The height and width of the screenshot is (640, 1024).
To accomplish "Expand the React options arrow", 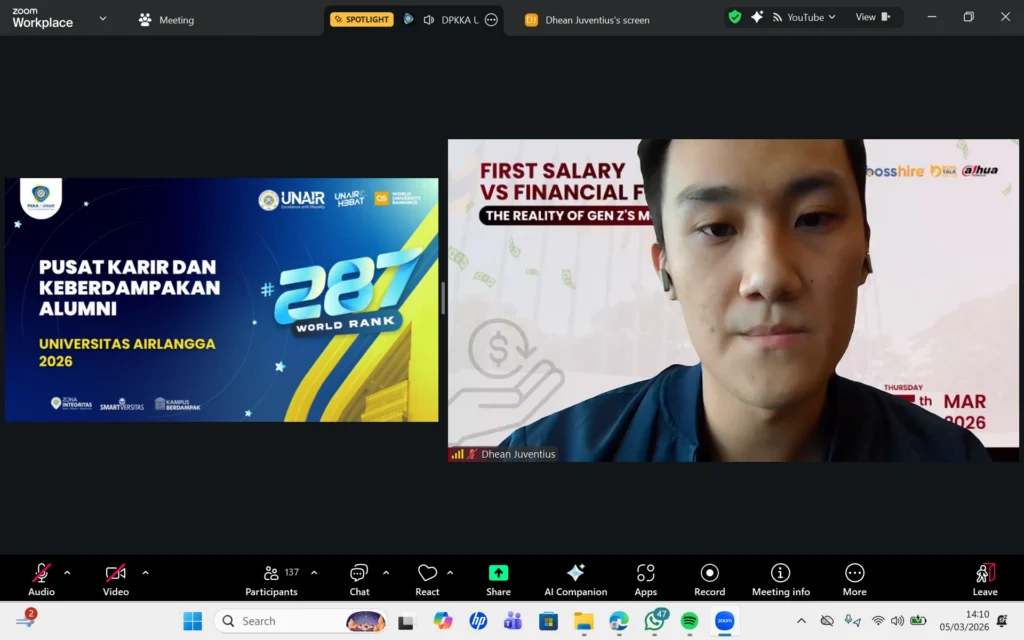I will [x=450, y=573].
